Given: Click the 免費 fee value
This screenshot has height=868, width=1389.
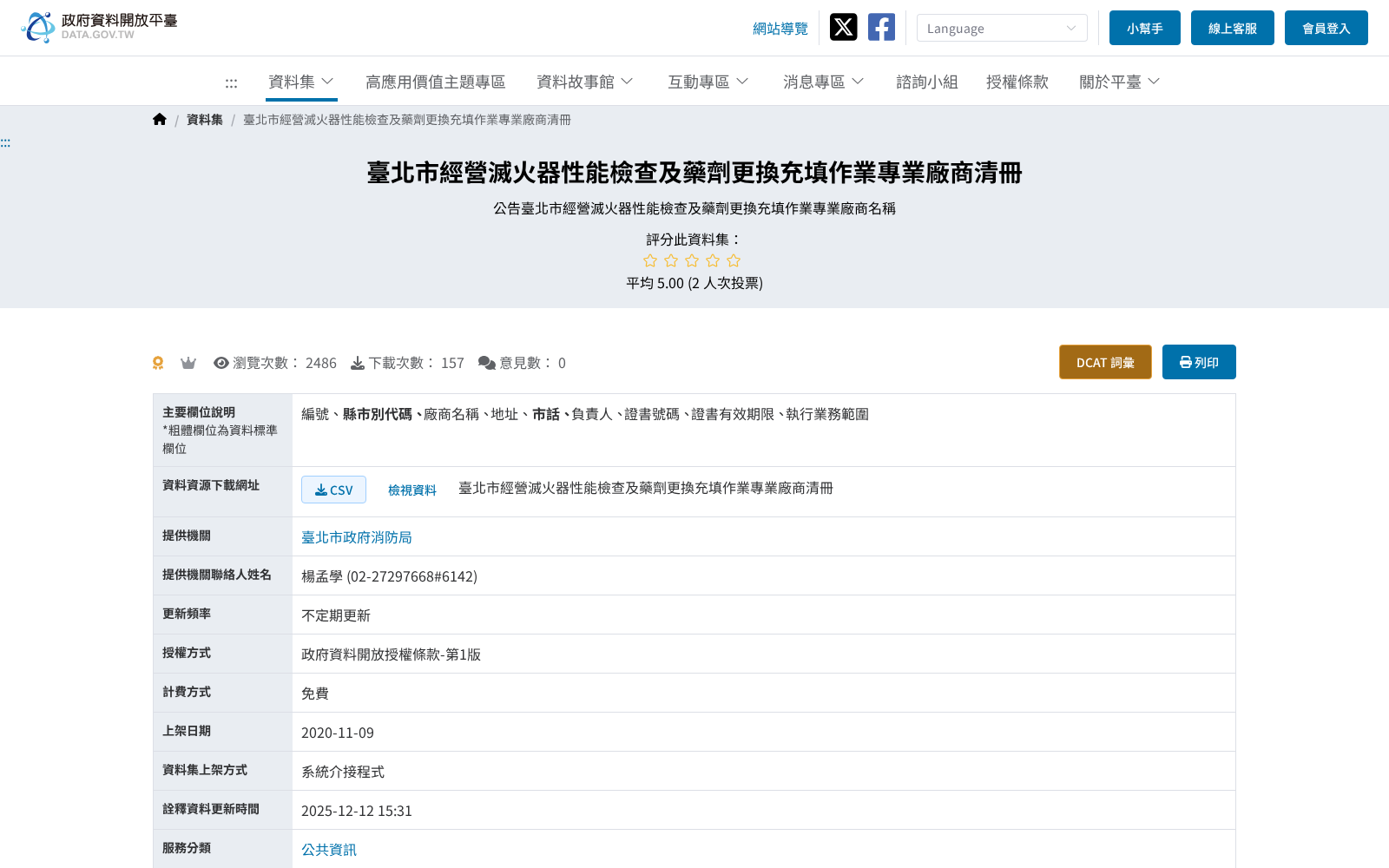Looking at the screenshot, I should [315, 694].
